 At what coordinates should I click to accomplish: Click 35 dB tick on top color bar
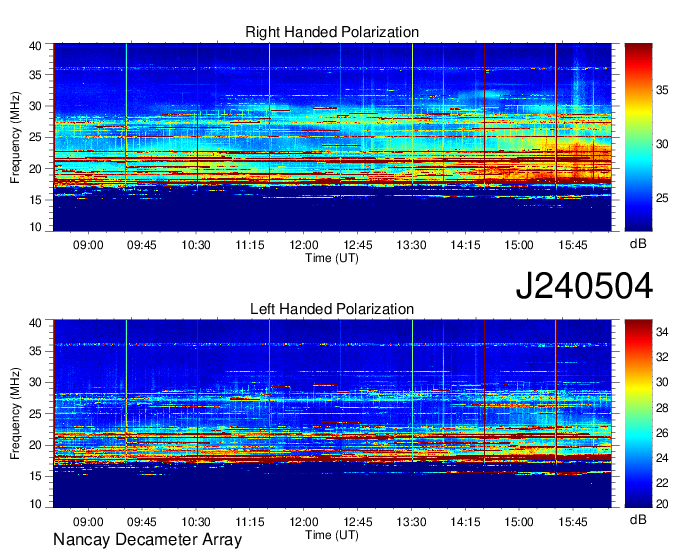click(x=662, y=90)
